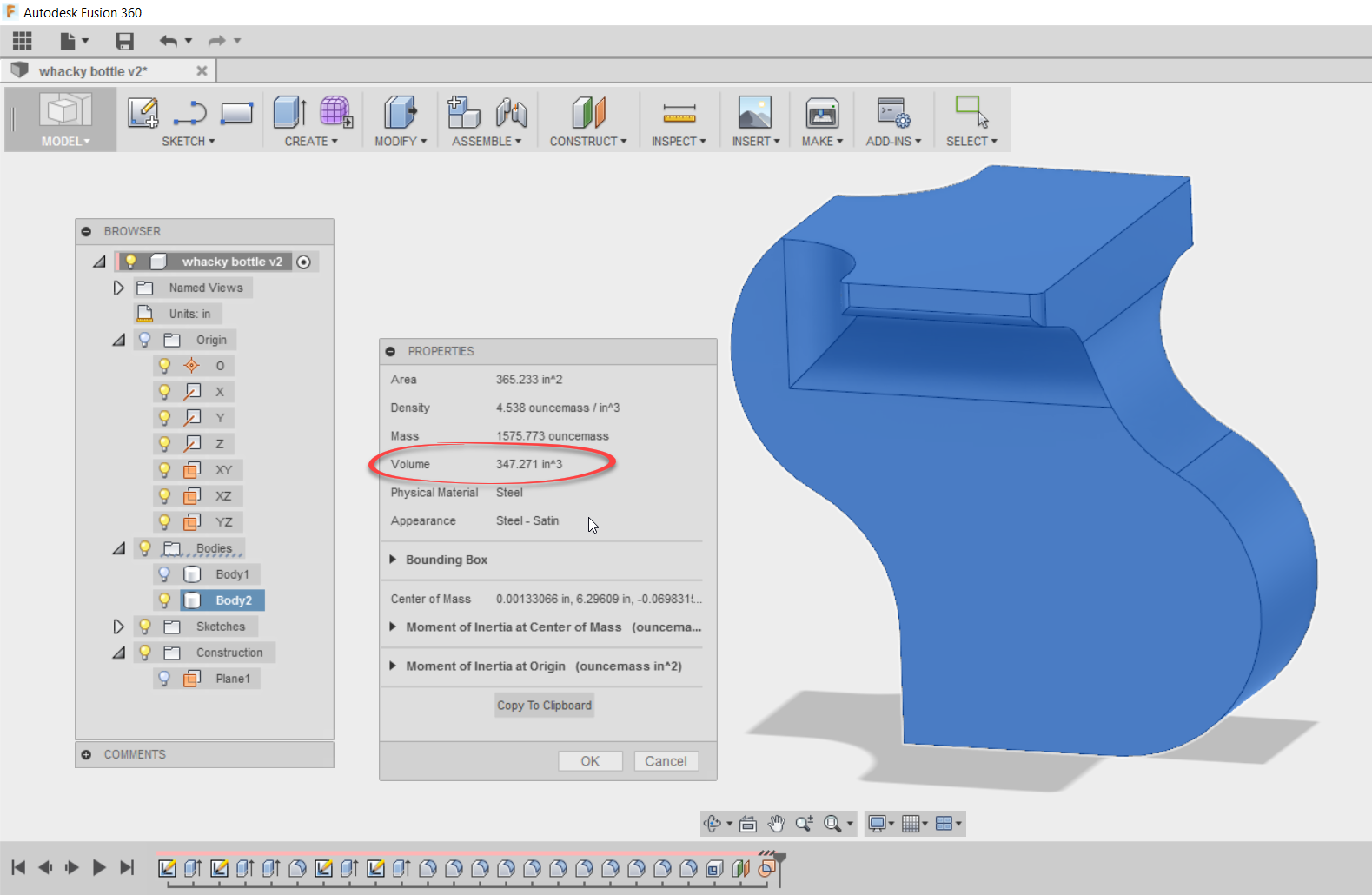Open the CREATE menu
The image size is (1372, 895).
coord(311,141)
